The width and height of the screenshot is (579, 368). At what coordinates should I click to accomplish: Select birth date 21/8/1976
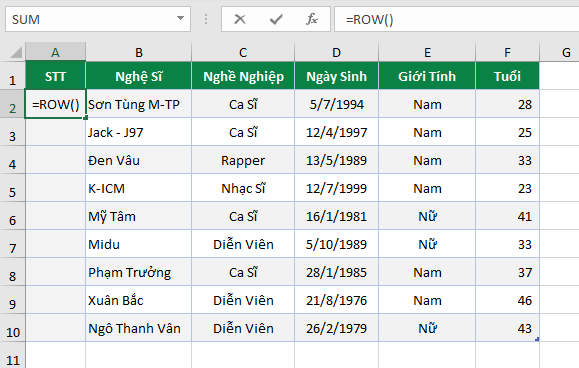click(336, 300)
